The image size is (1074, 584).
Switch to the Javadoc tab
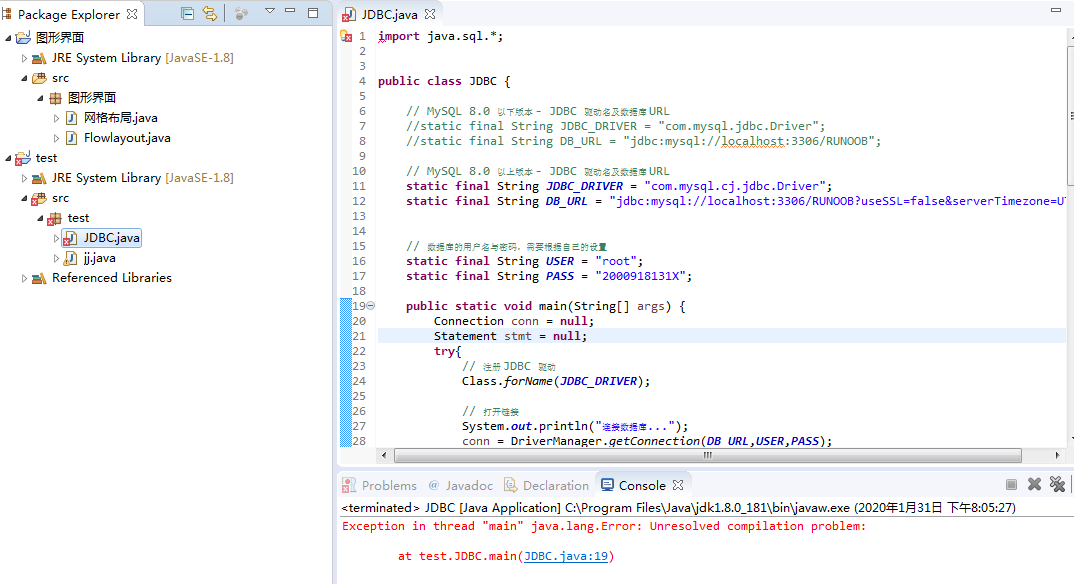click(460, 485)
